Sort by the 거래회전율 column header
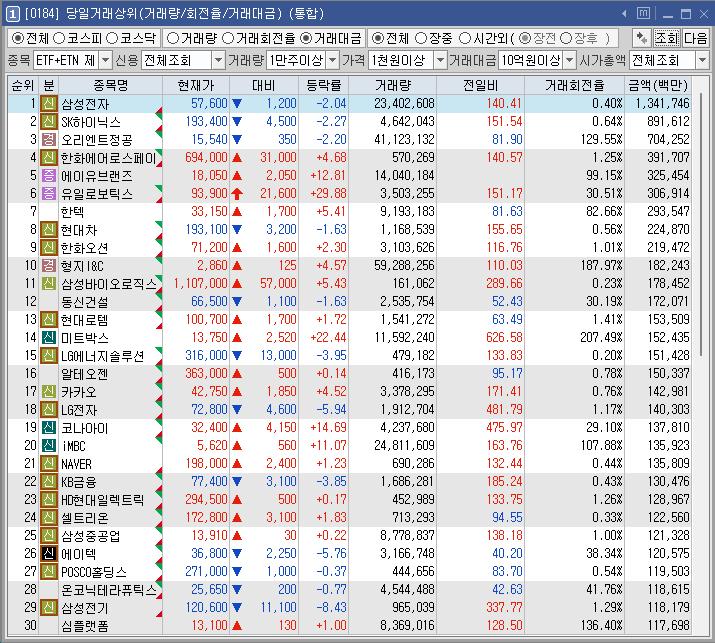The width and height of the screenshot is (715, 643). pos(575,86)
